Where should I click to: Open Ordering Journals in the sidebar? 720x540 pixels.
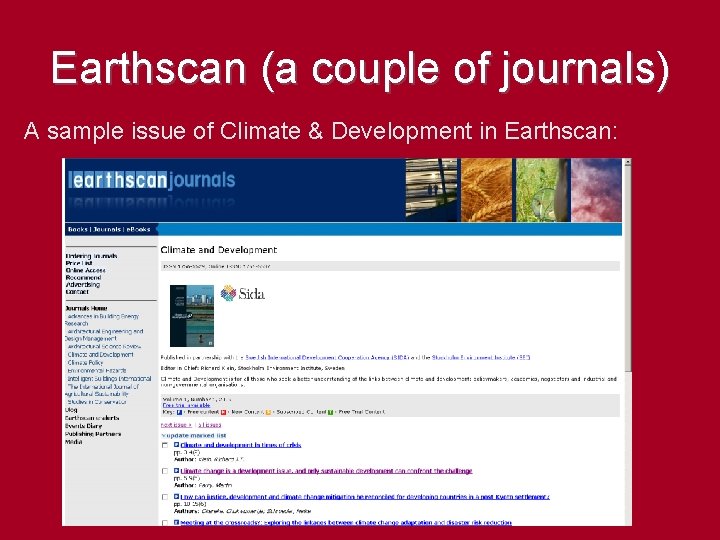click(x=91, y=256)
